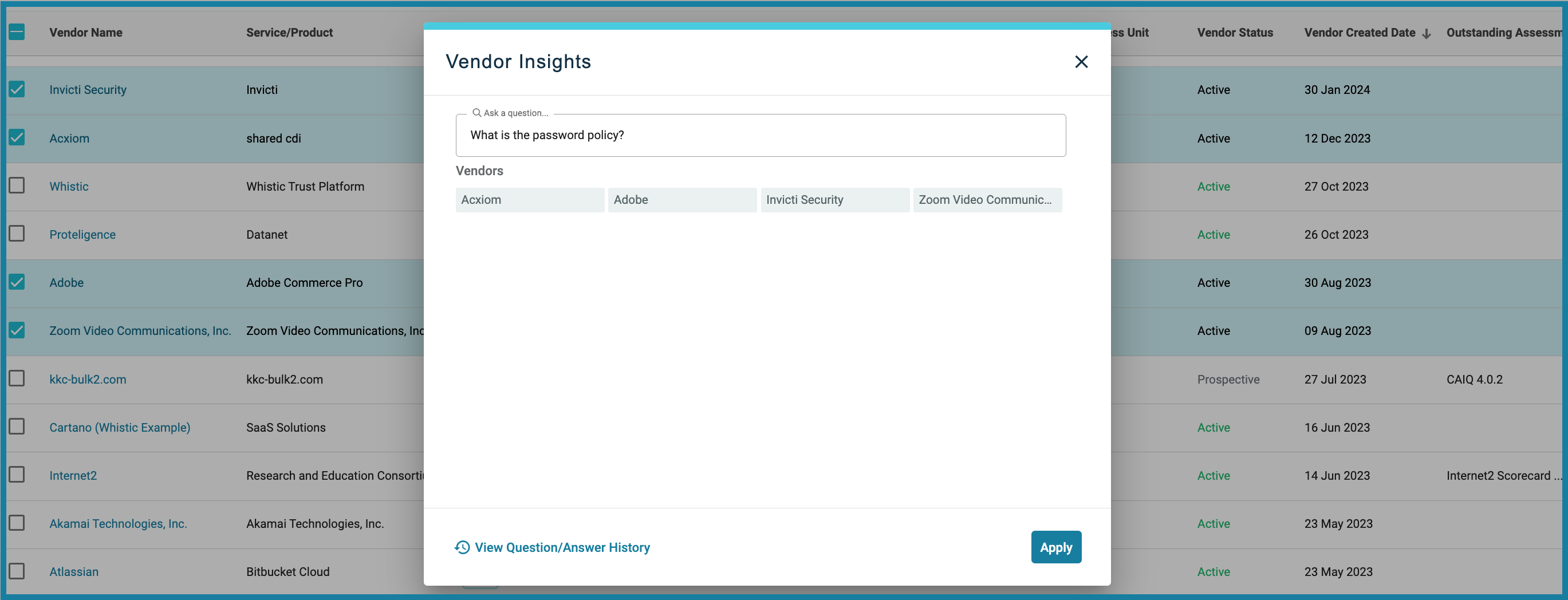Open Cartano (Whistic Example) vendor link
1568x600 pixels.
120,427
